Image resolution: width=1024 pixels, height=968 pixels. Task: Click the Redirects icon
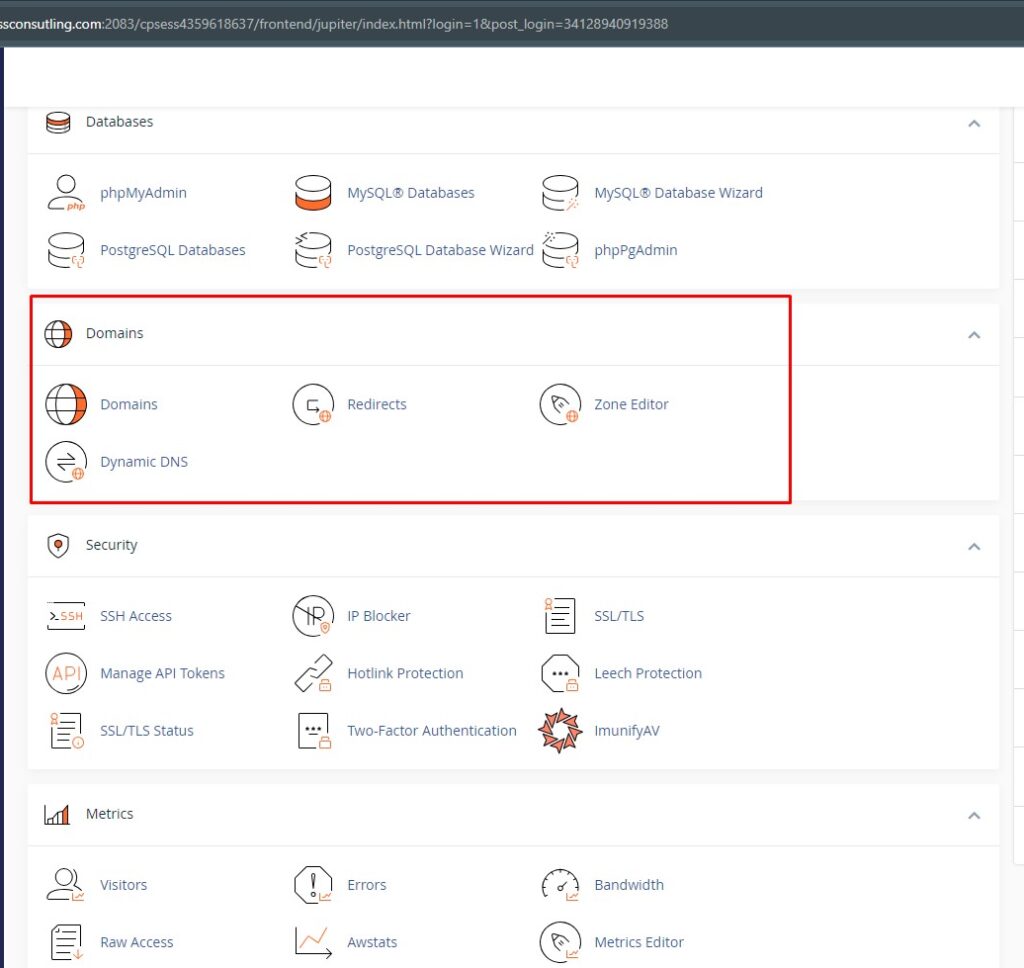[313, 405]
